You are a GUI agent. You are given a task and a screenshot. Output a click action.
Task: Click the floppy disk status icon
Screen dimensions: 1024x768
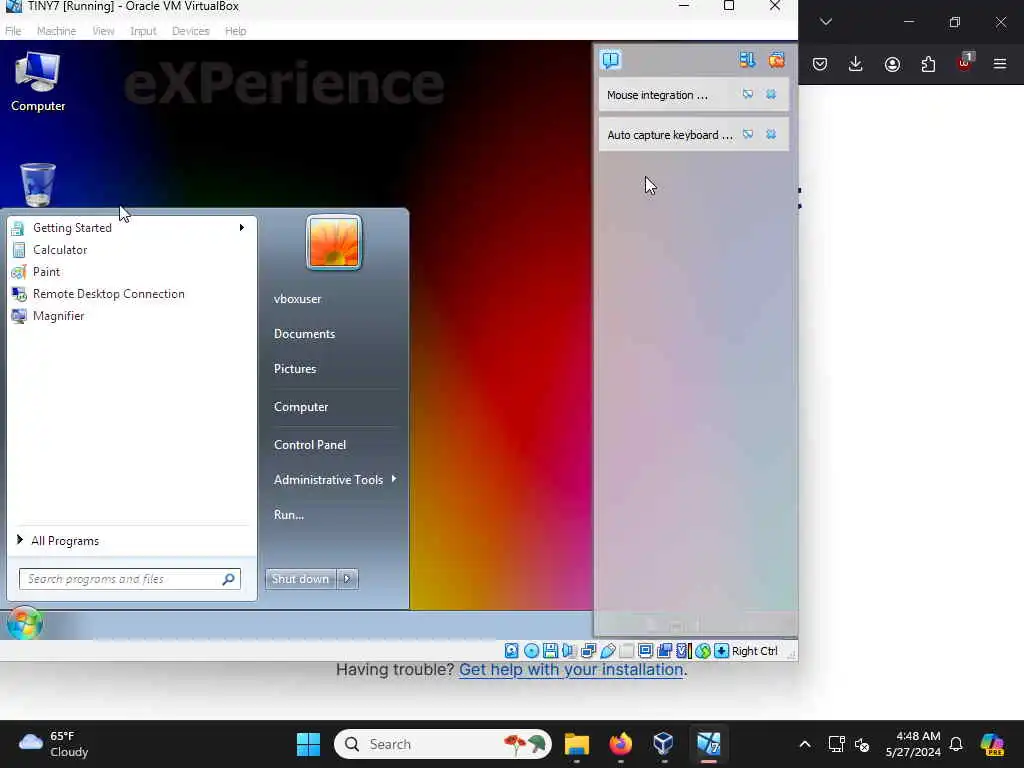pos(550,650)
